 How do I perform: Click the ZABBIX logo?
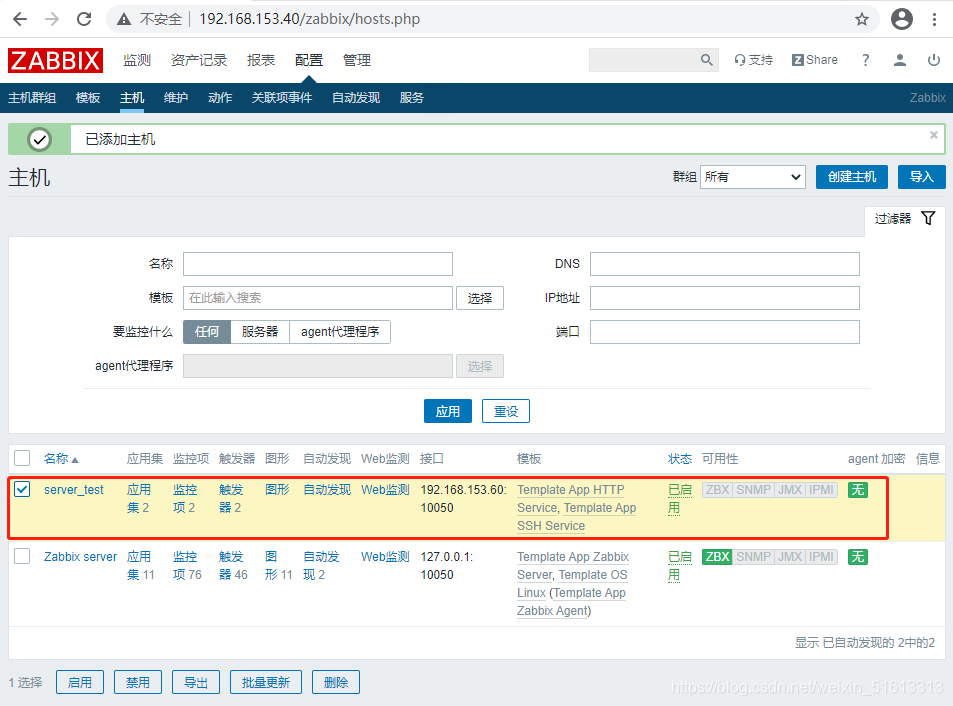coord(55,60)
